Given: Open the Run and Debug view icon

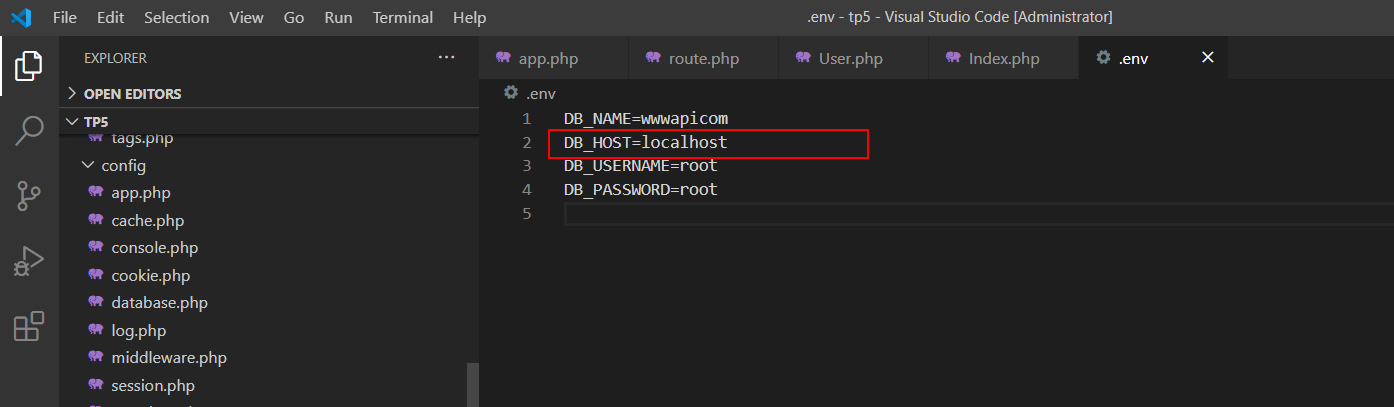Looking at the screenshot, I should click(29, 261).
